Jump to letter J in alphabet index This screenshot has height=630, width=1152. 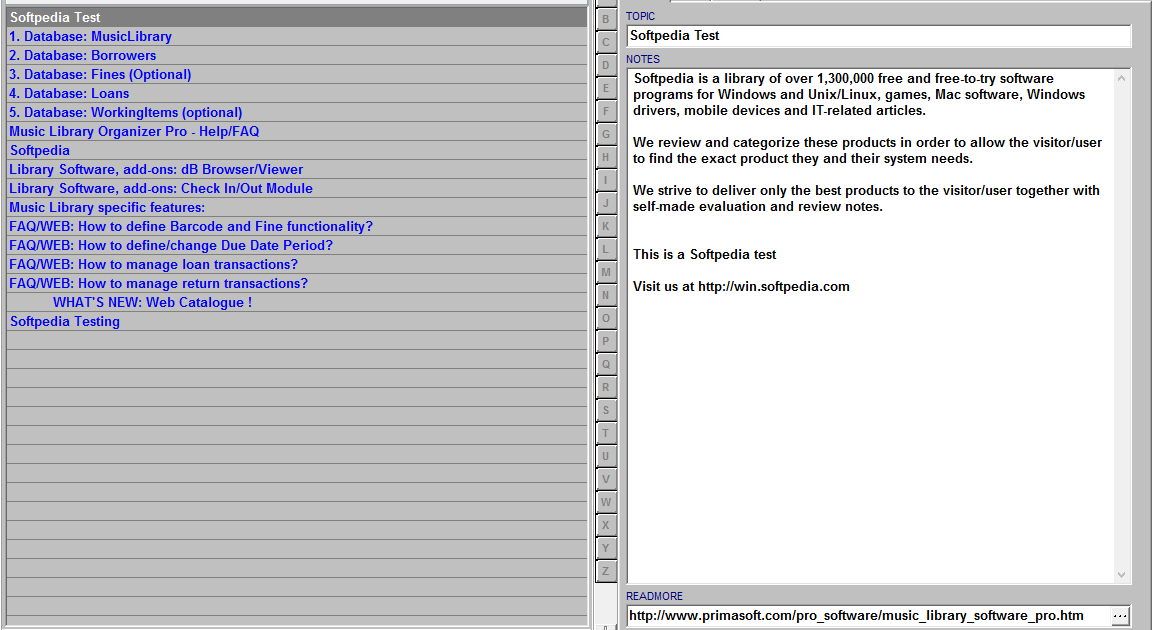click(x=606, y=203)
